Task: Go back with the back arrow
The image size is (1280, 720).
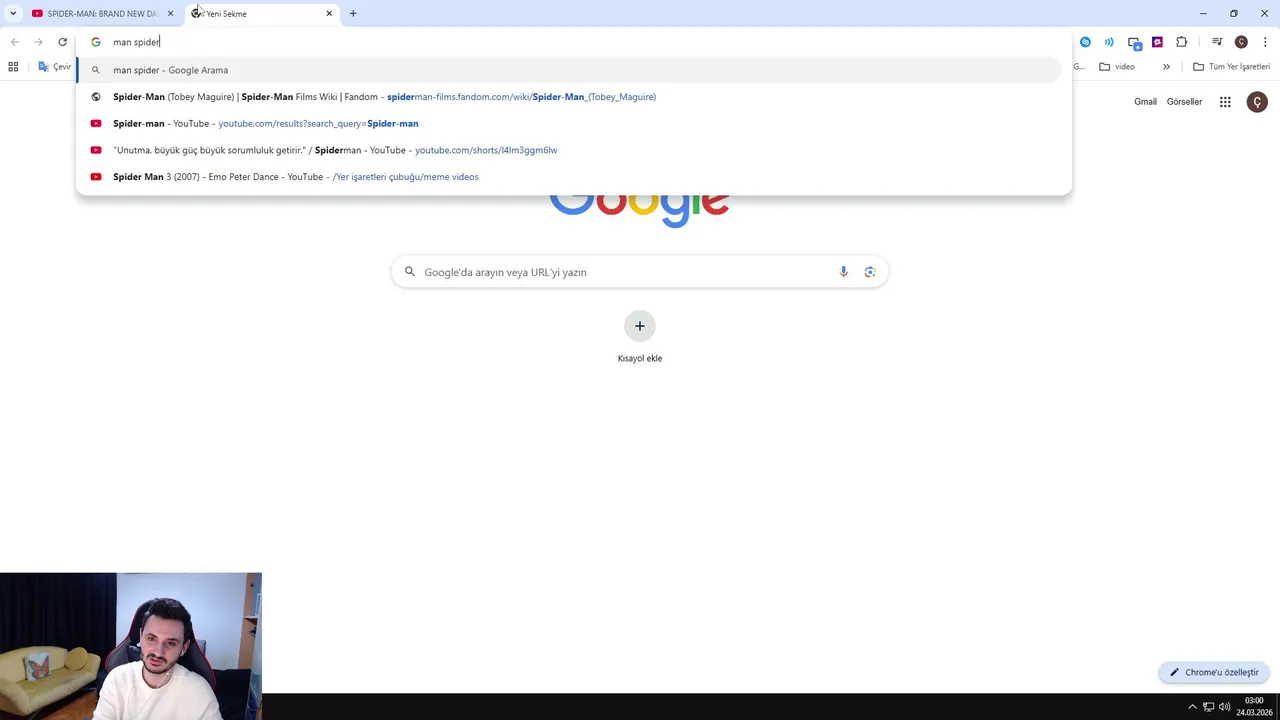Action: point(14,42)
